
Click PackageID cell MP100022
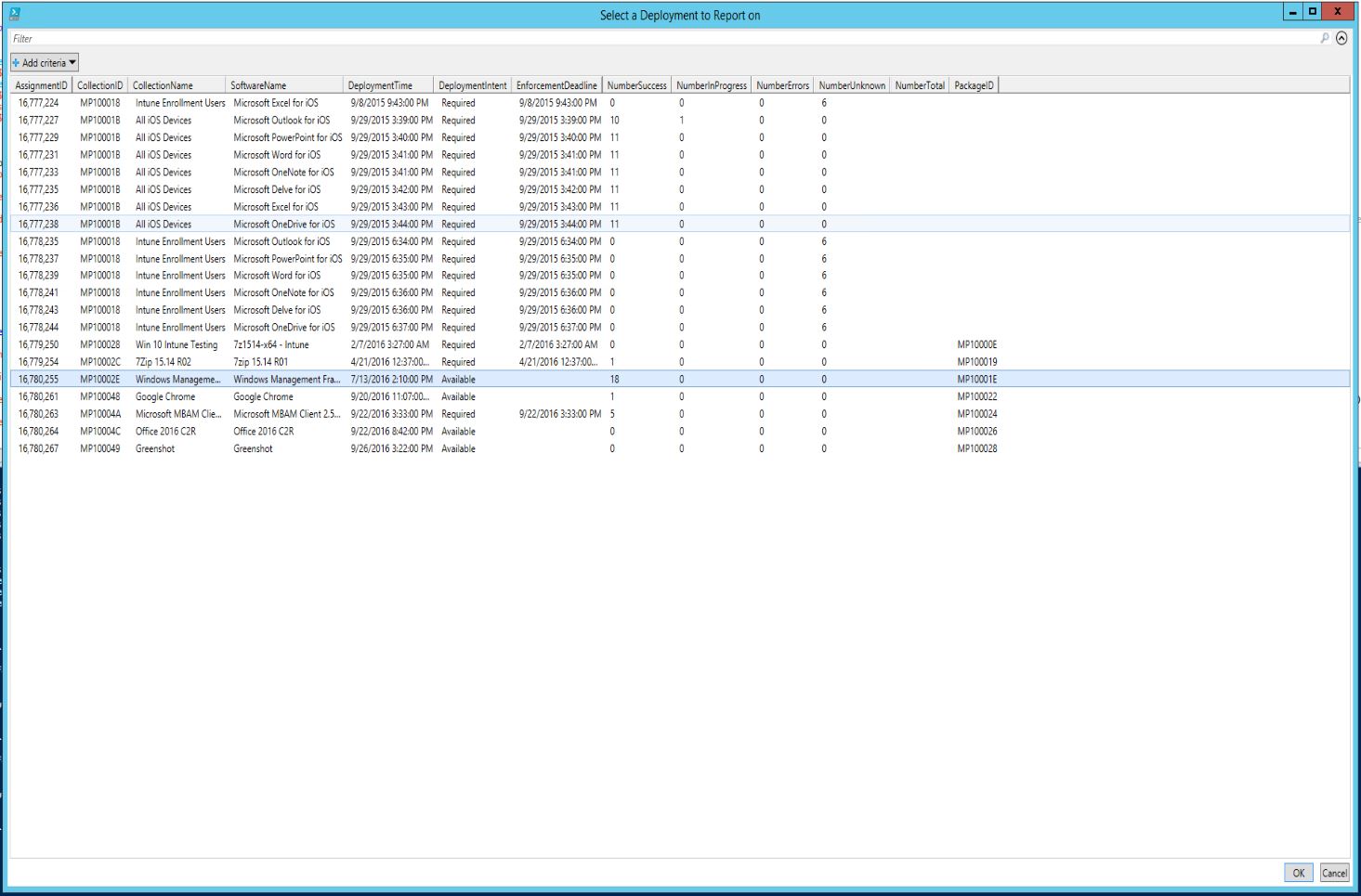(976, 396)
